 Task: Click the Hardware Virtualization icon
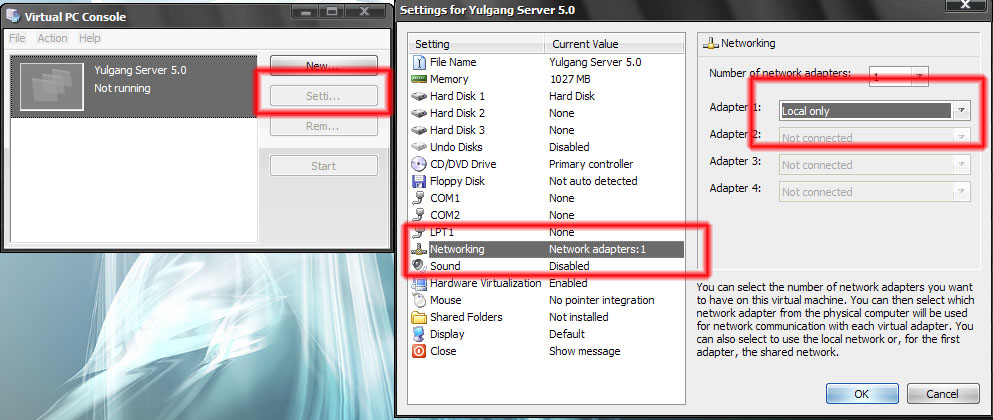pyautogui.click(x=419, y=283)
